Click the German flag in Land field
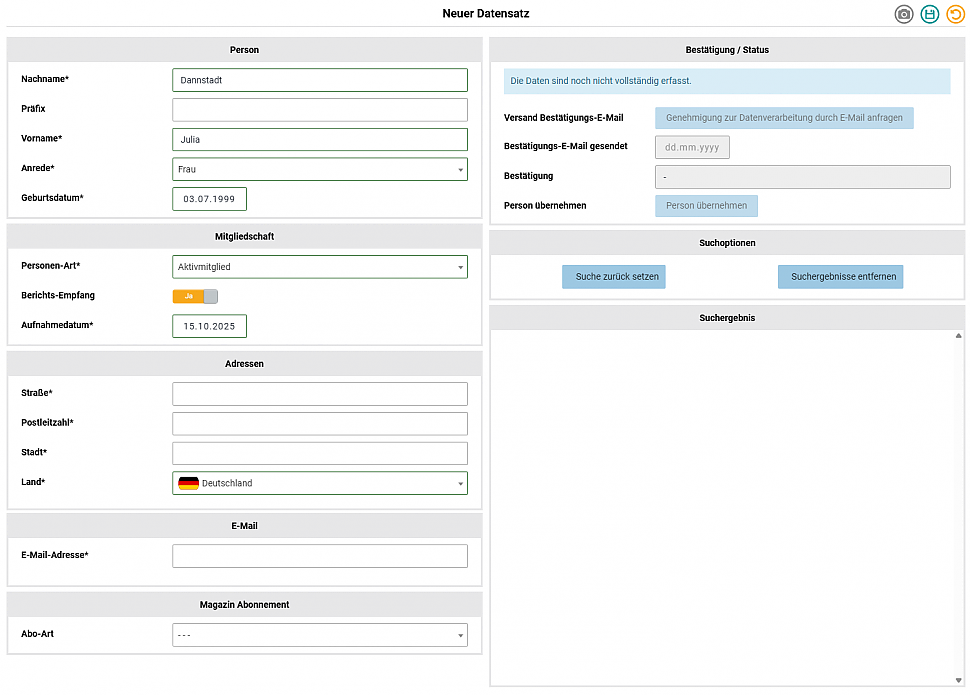970x695 pixels. [x=188, y=483]
